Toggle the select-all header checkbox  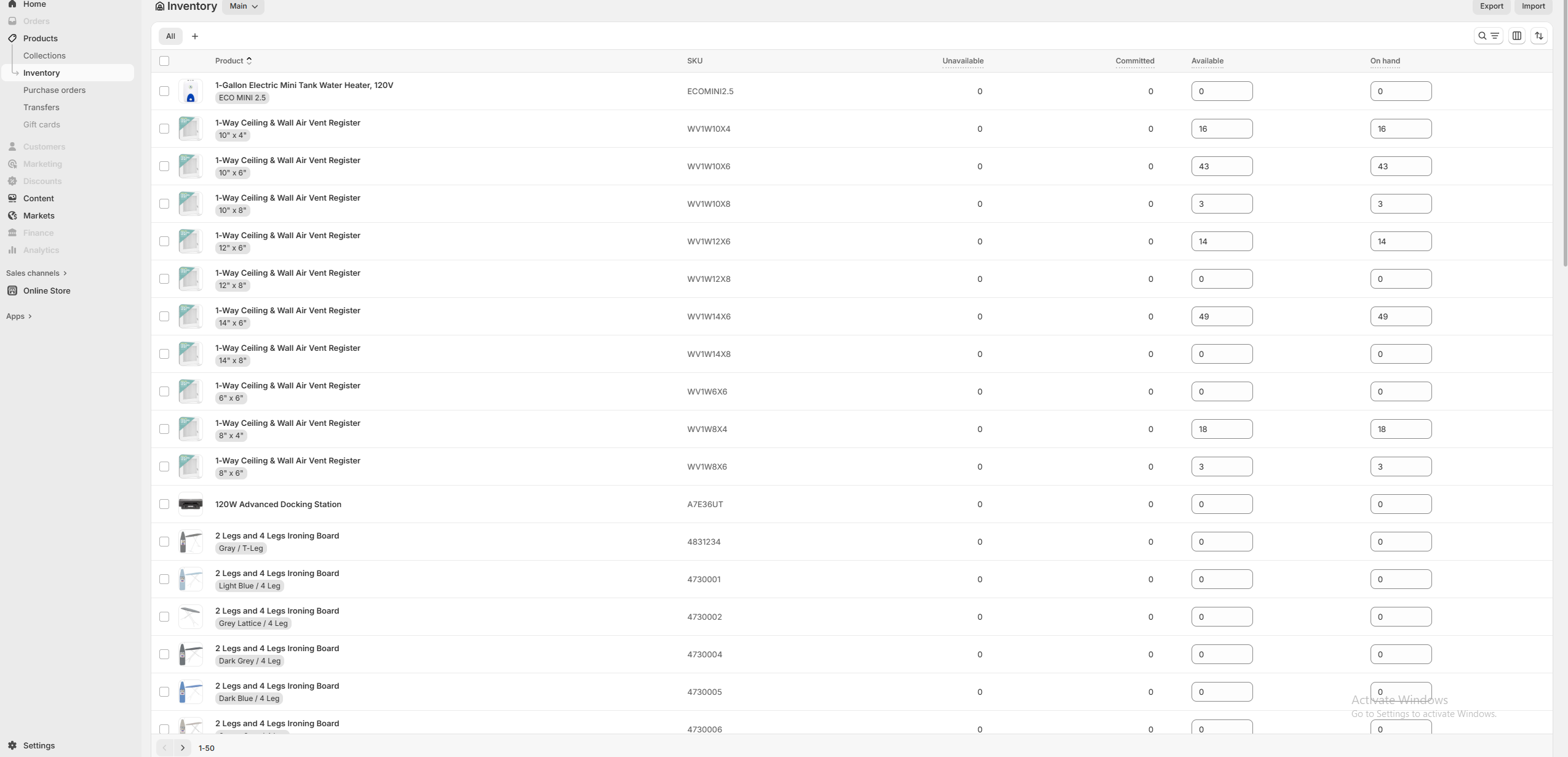click(x=164, y=61)
